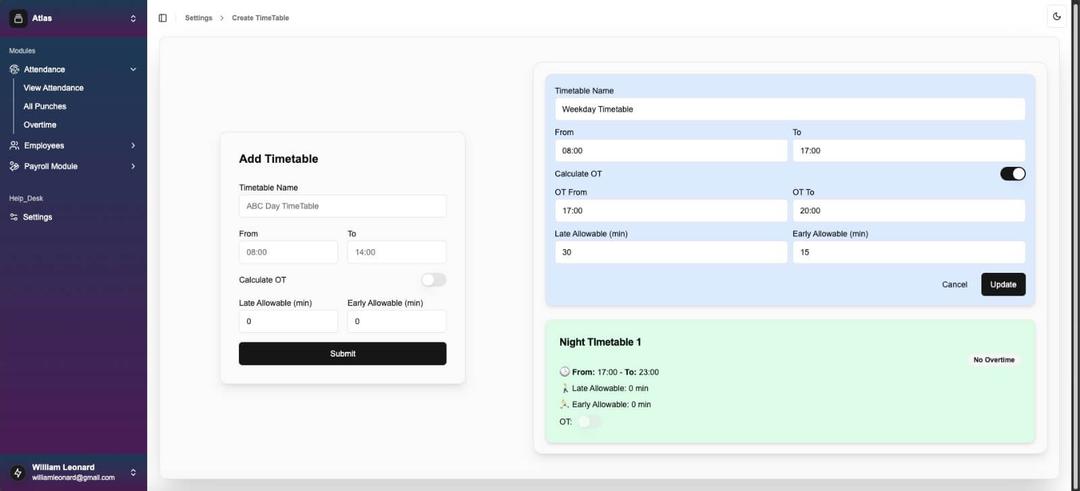Click the Attendance fingerprint icon
Viewport: 1080px width, 491px height.
(x=14, y=70)
